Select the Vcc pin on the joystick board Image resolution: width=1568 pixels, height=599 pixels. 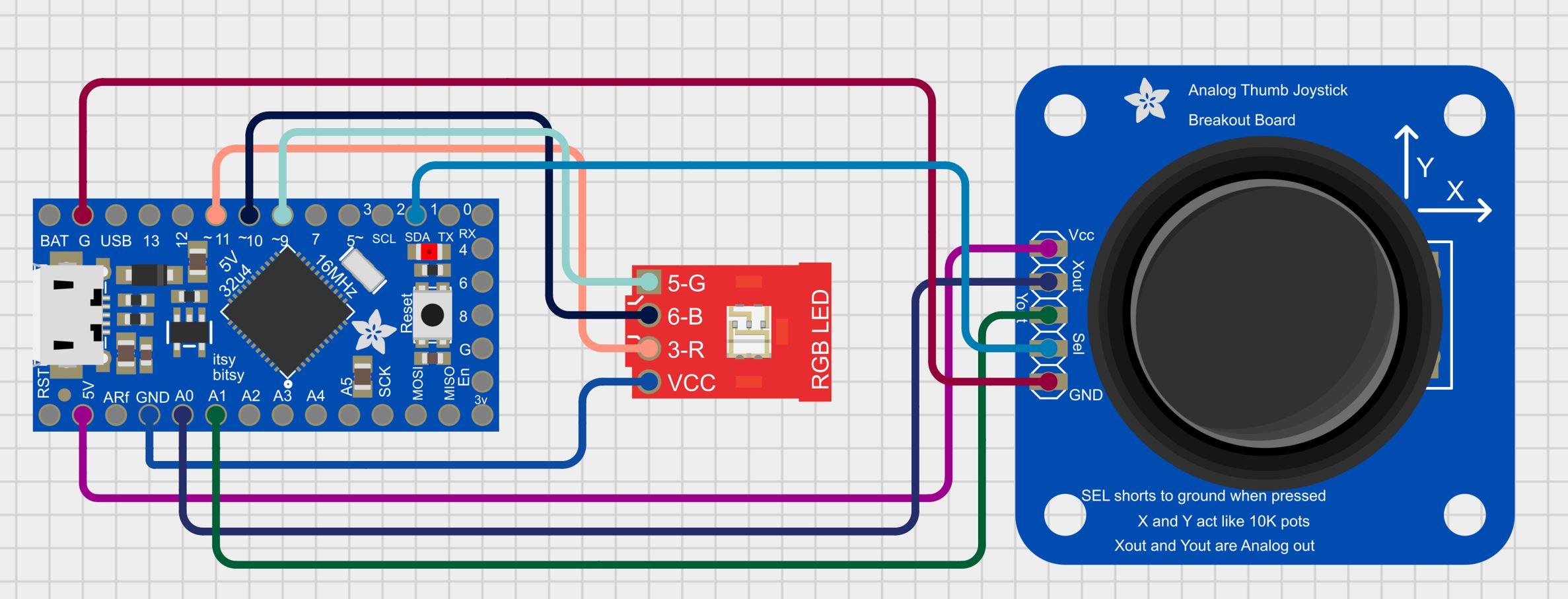(1049, 248)
